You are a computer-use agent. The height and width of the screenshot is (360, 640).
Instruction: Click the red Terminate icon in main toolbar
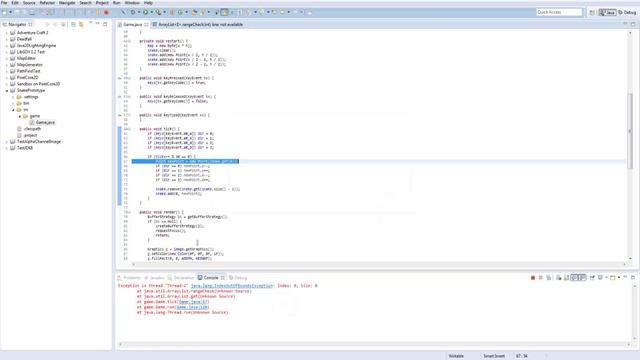point(106,12)
